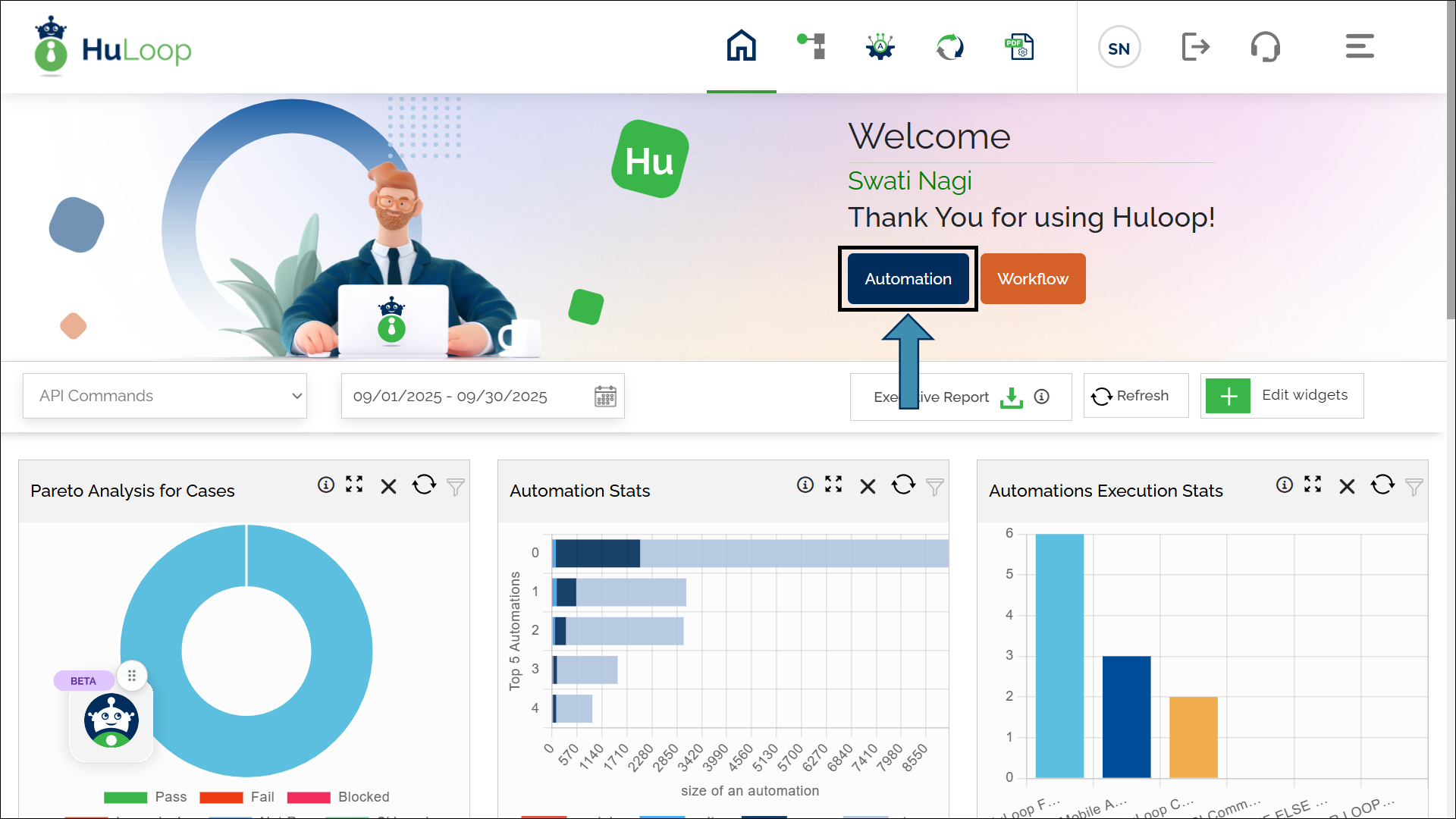The height and width of the screenshot is (819, 1456).
Task: Open the PDF report icon in navigation
Action: click(x=1019, y=46)
